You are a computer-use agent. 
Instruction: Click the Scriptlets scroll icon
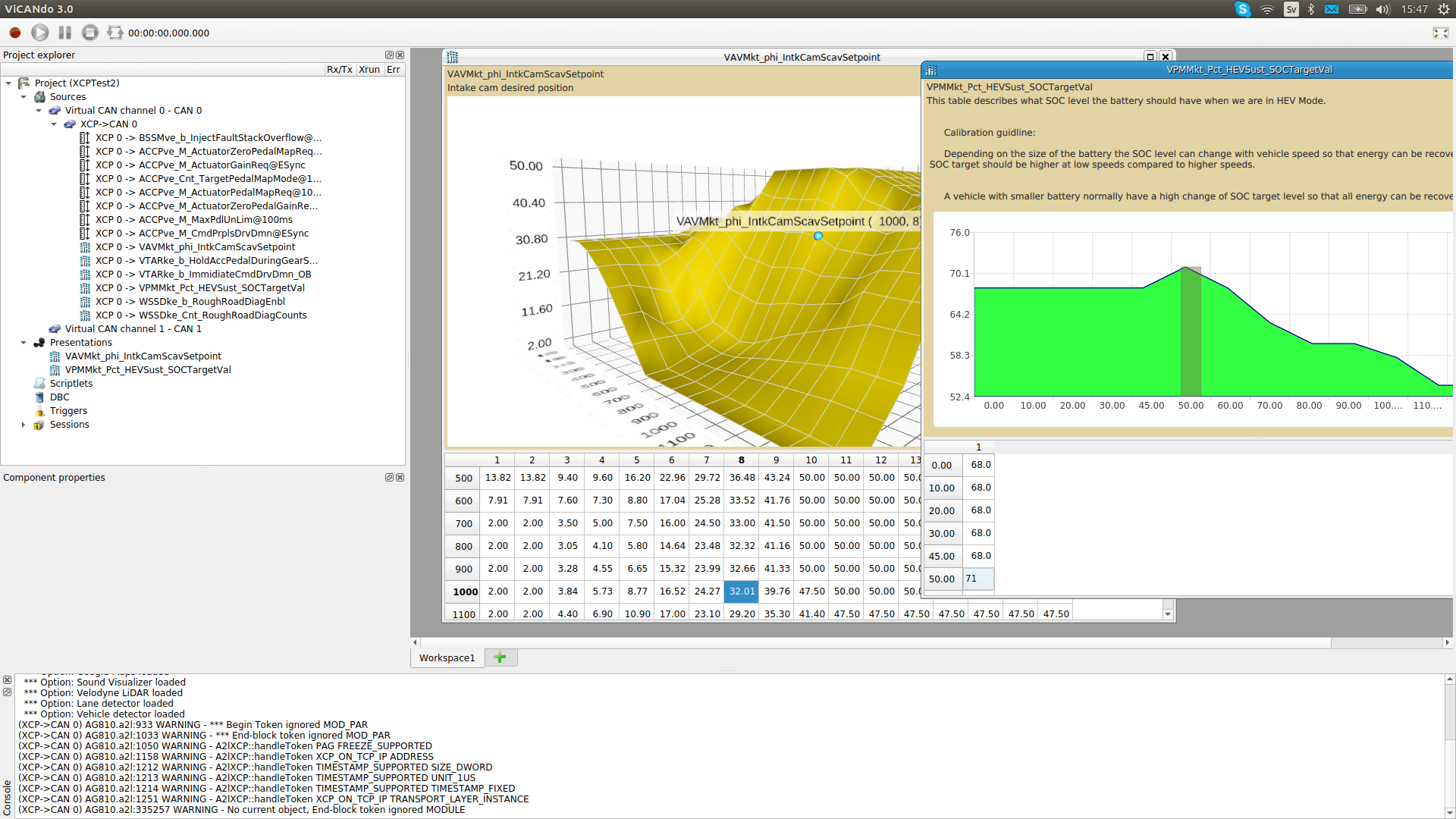[x=39, y=384]
